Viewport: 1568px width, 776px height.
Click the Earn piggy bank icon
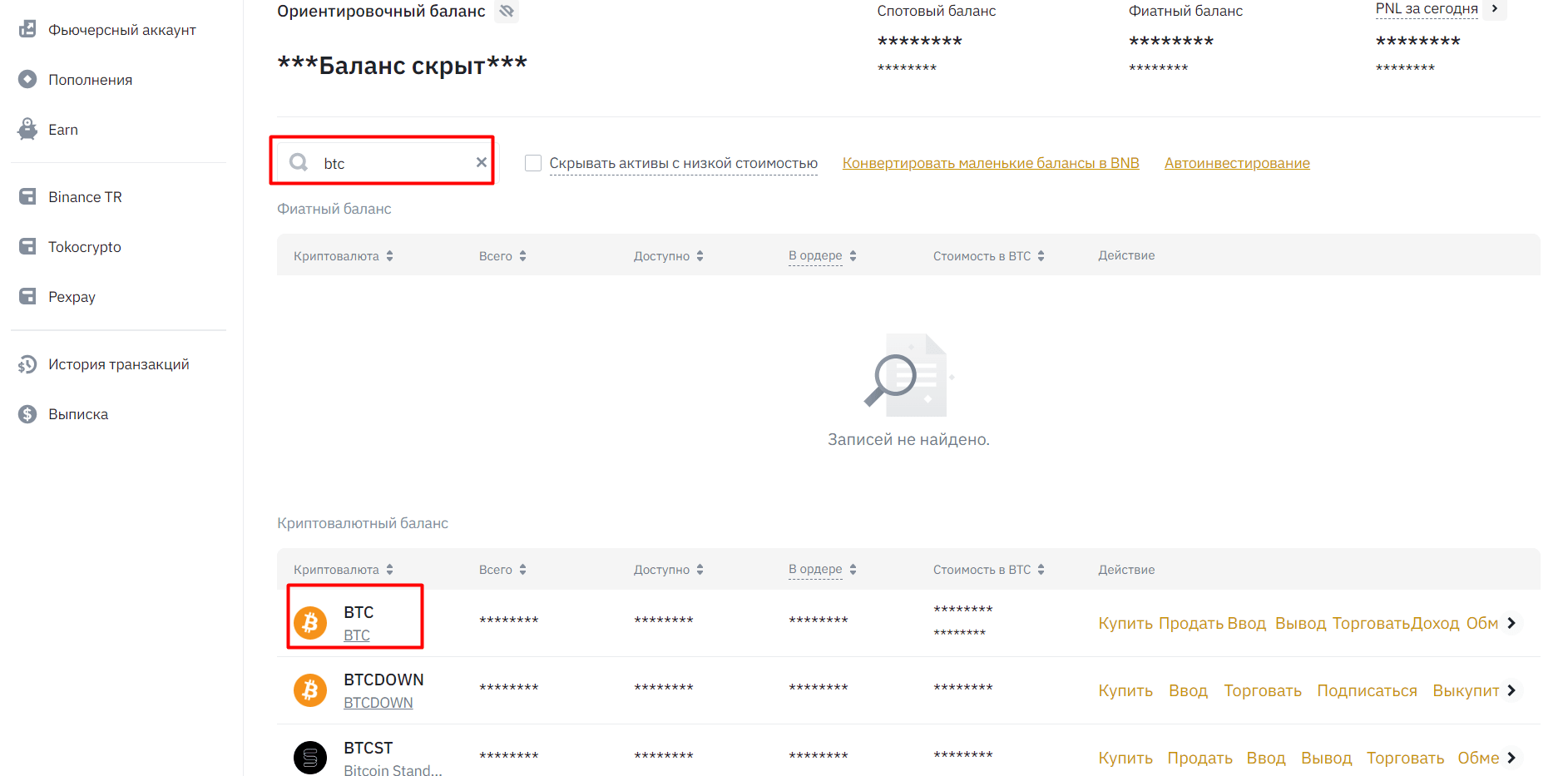[27, 129]
